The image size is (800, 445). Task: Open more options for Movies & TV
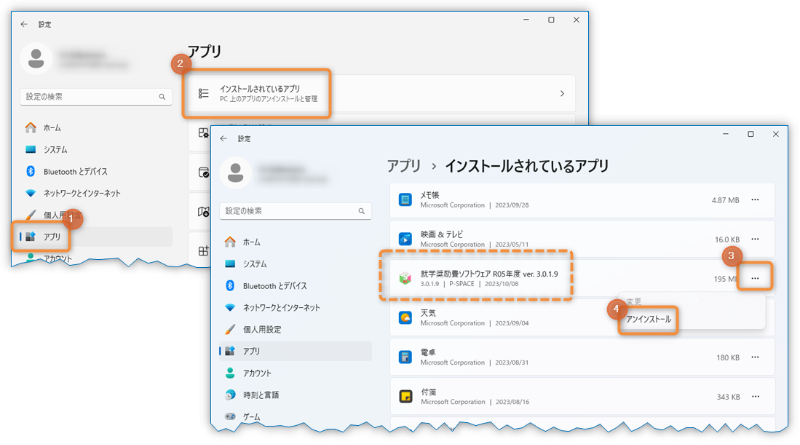755,239
